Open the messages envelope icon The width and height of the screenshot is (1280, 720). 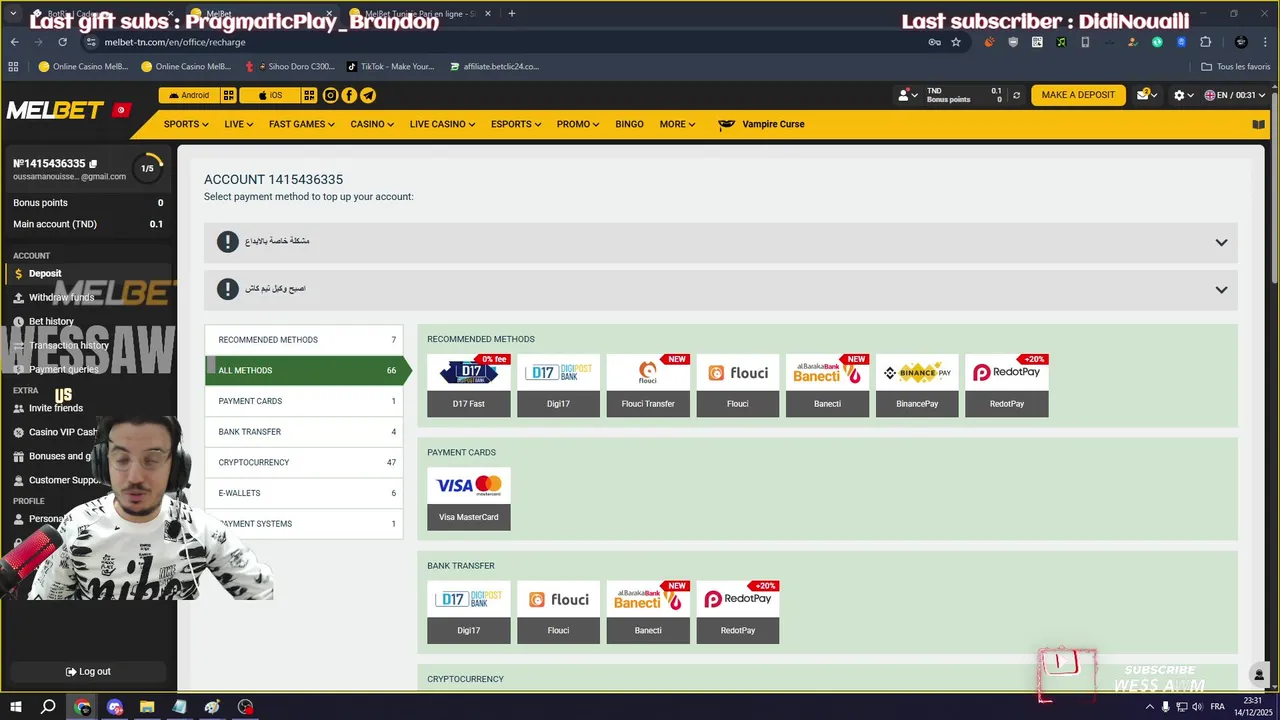tap(1142, 95)
